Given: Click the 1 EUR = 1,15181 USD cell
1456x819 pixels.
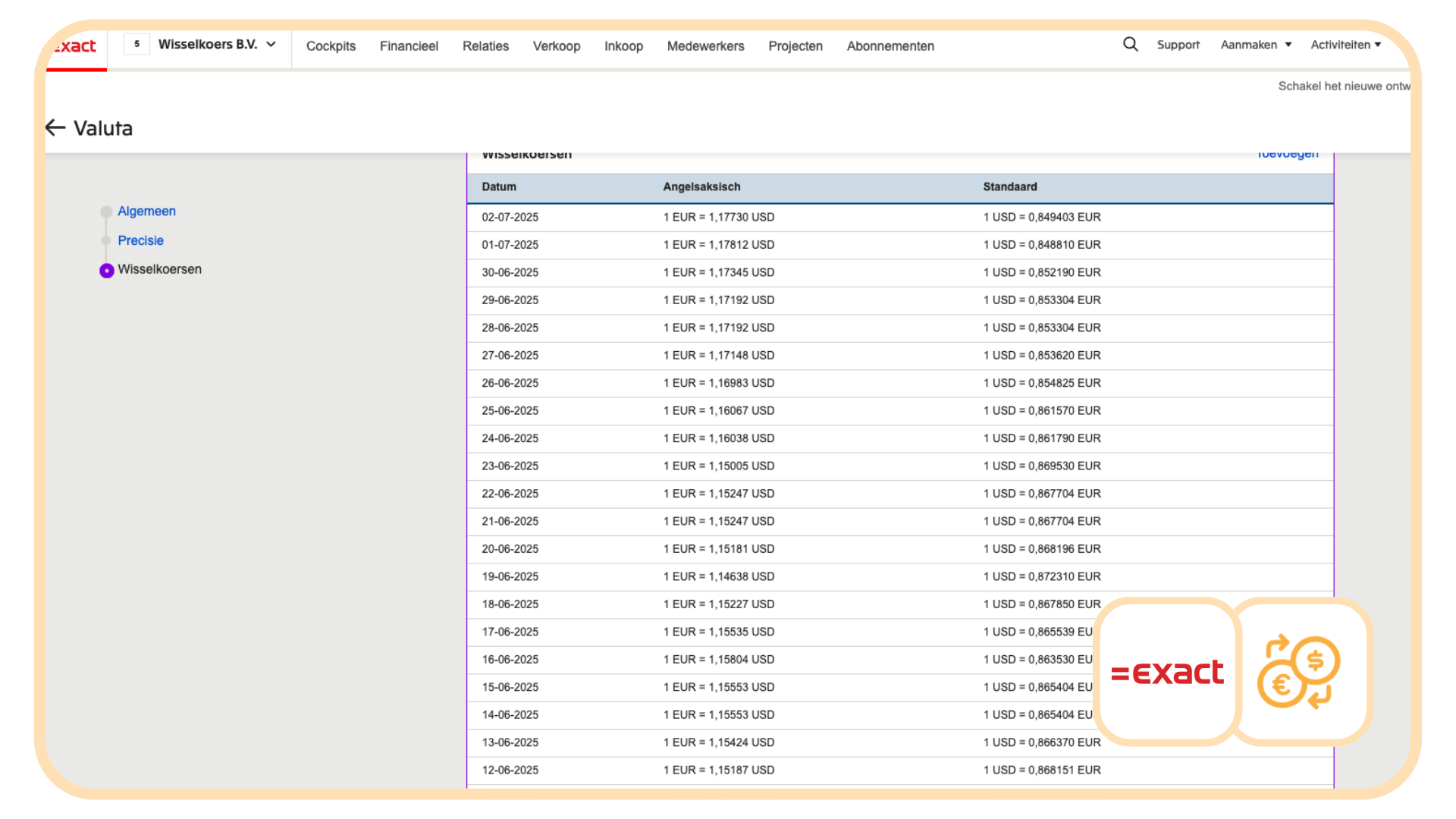Looking at the screenshot, I should click(719, 549).
